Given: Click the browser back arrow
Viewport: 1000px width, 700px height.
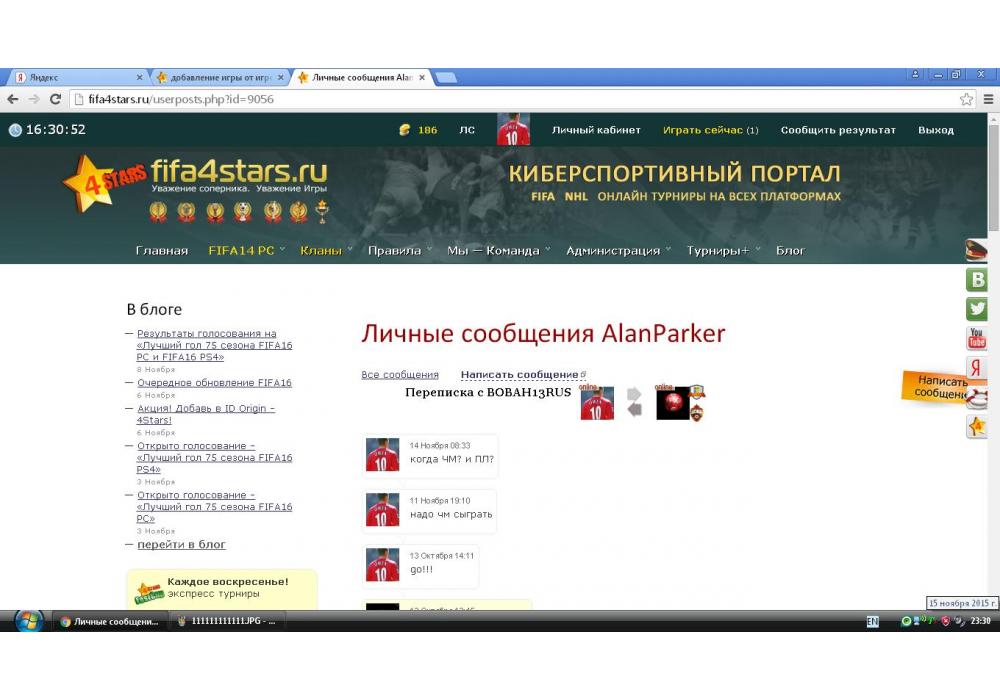Looking at the screenshot, I should [13, 99].
